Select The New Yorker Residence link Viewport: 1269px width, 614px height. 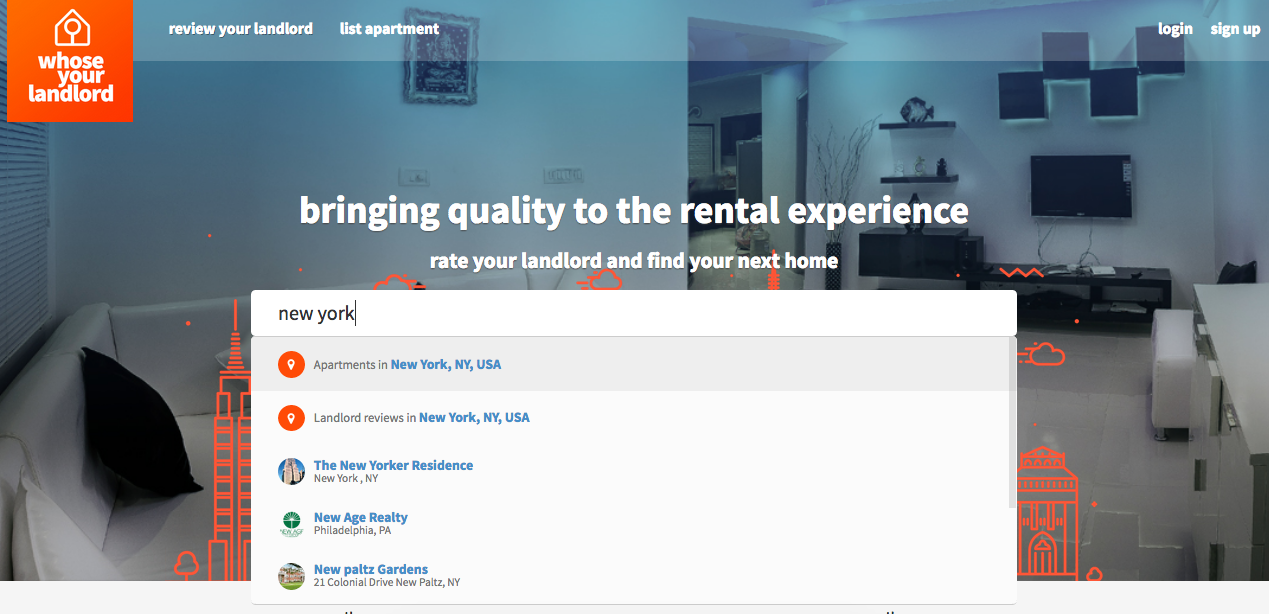coord(393,465)
